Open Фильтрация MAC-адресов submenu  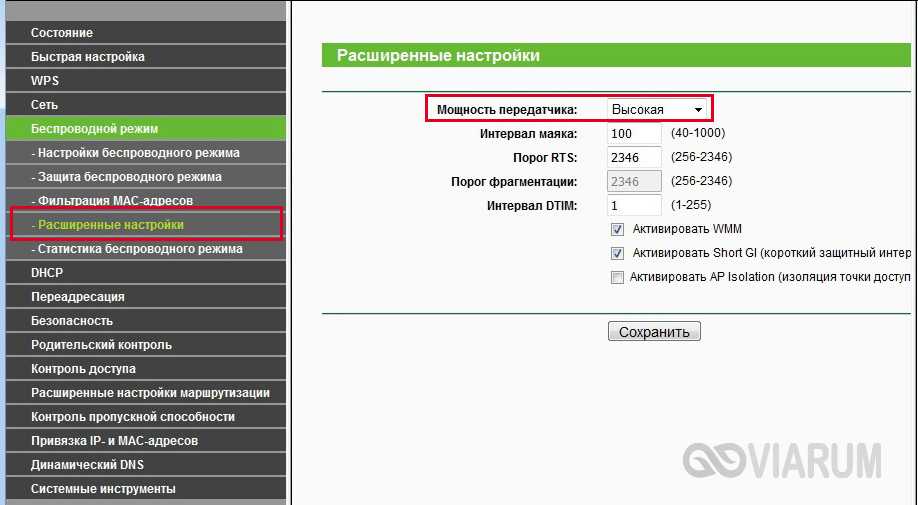(146, 201)
